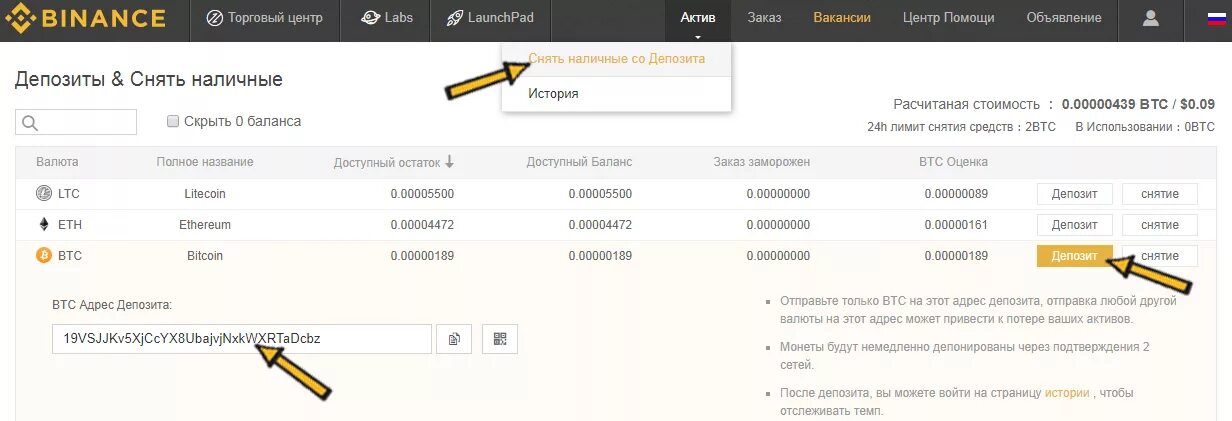This screenshot has height=421, width=1232.
Task: Open Объявление page
Action: pyautogui.click(x=1064, y=18)
